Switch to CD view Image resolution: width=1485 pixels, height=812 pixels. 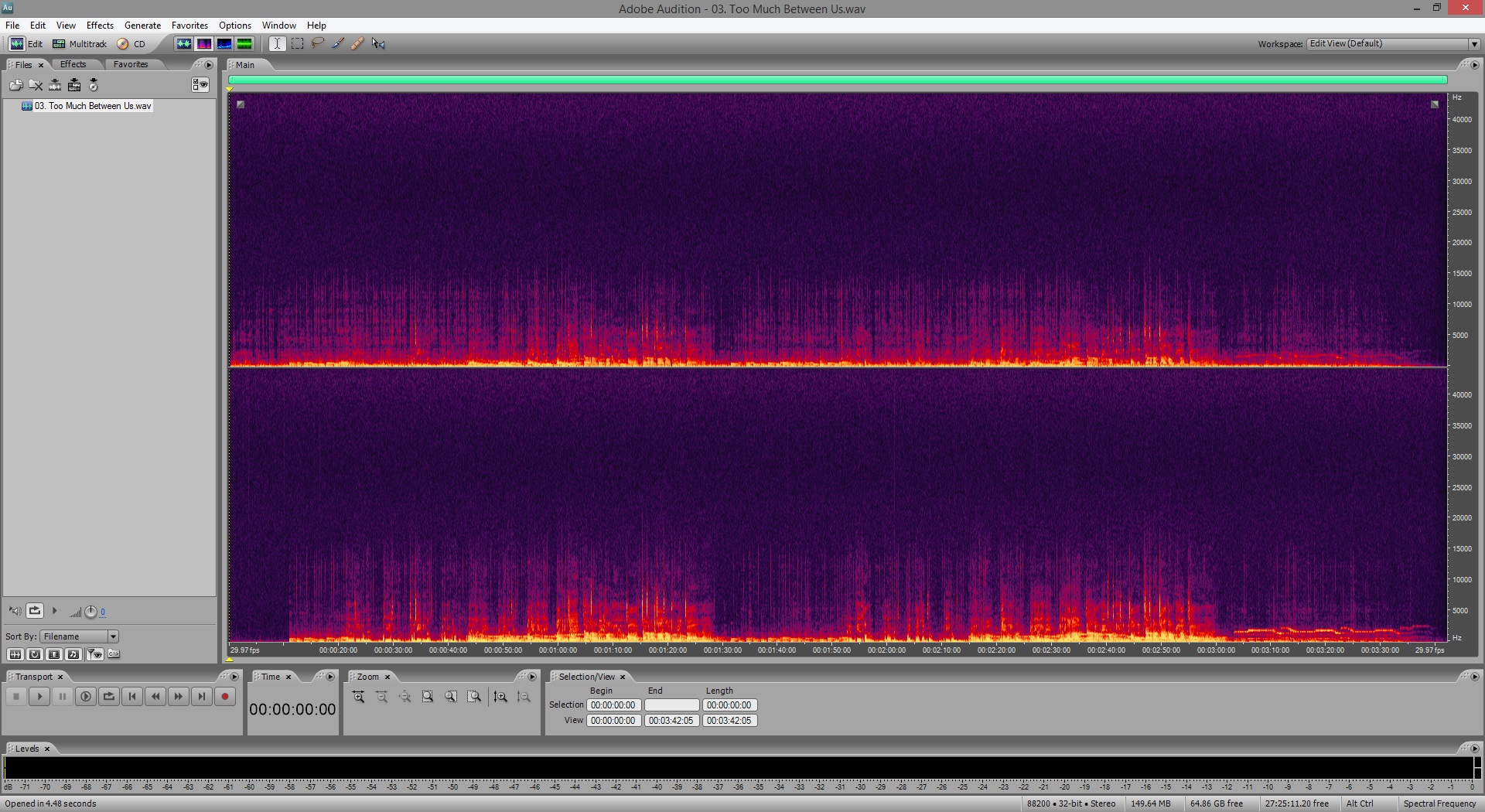point(131,44)
